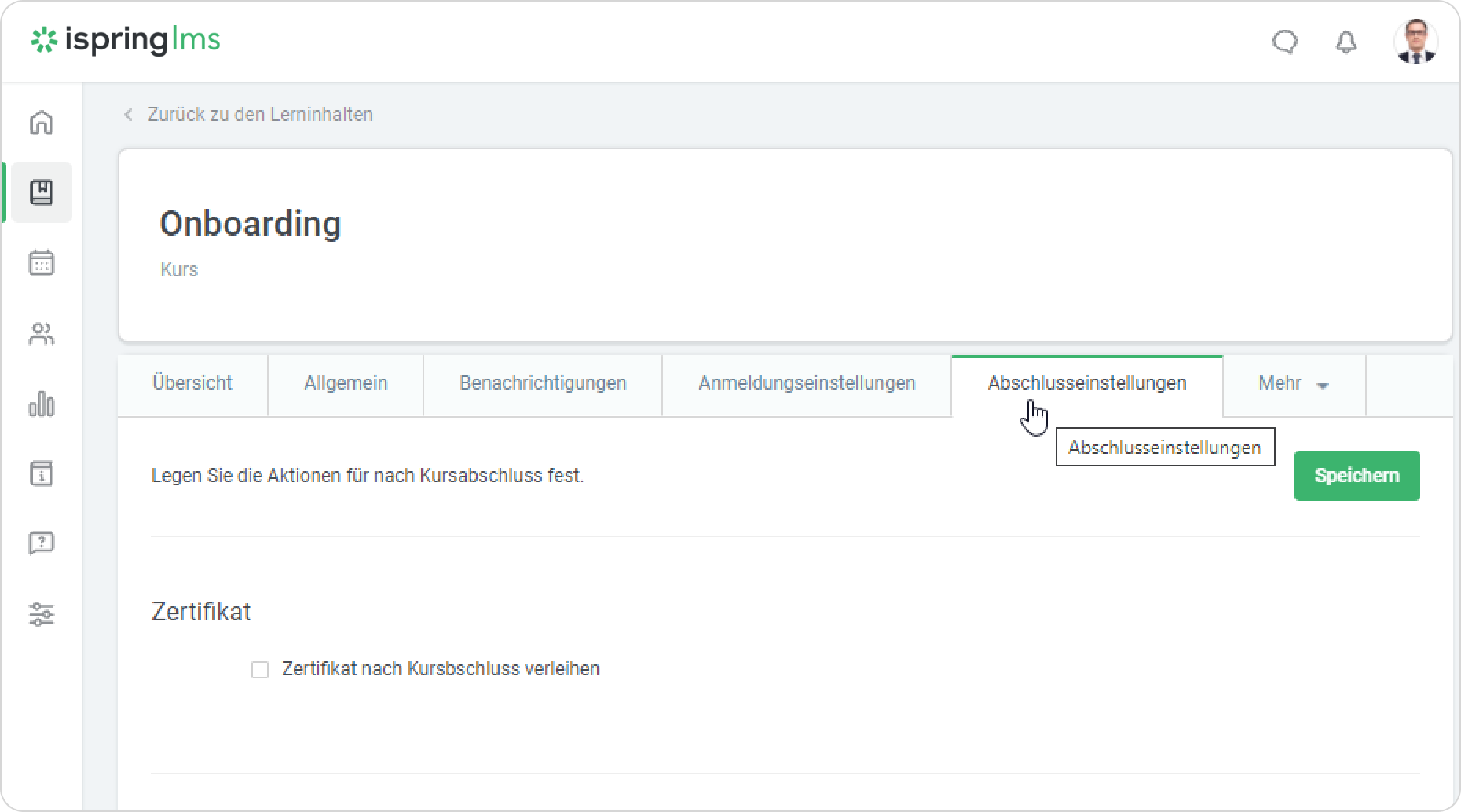1461x812 pixels.
Task: Open the chat messages icon
Action: click(1285, 42)
